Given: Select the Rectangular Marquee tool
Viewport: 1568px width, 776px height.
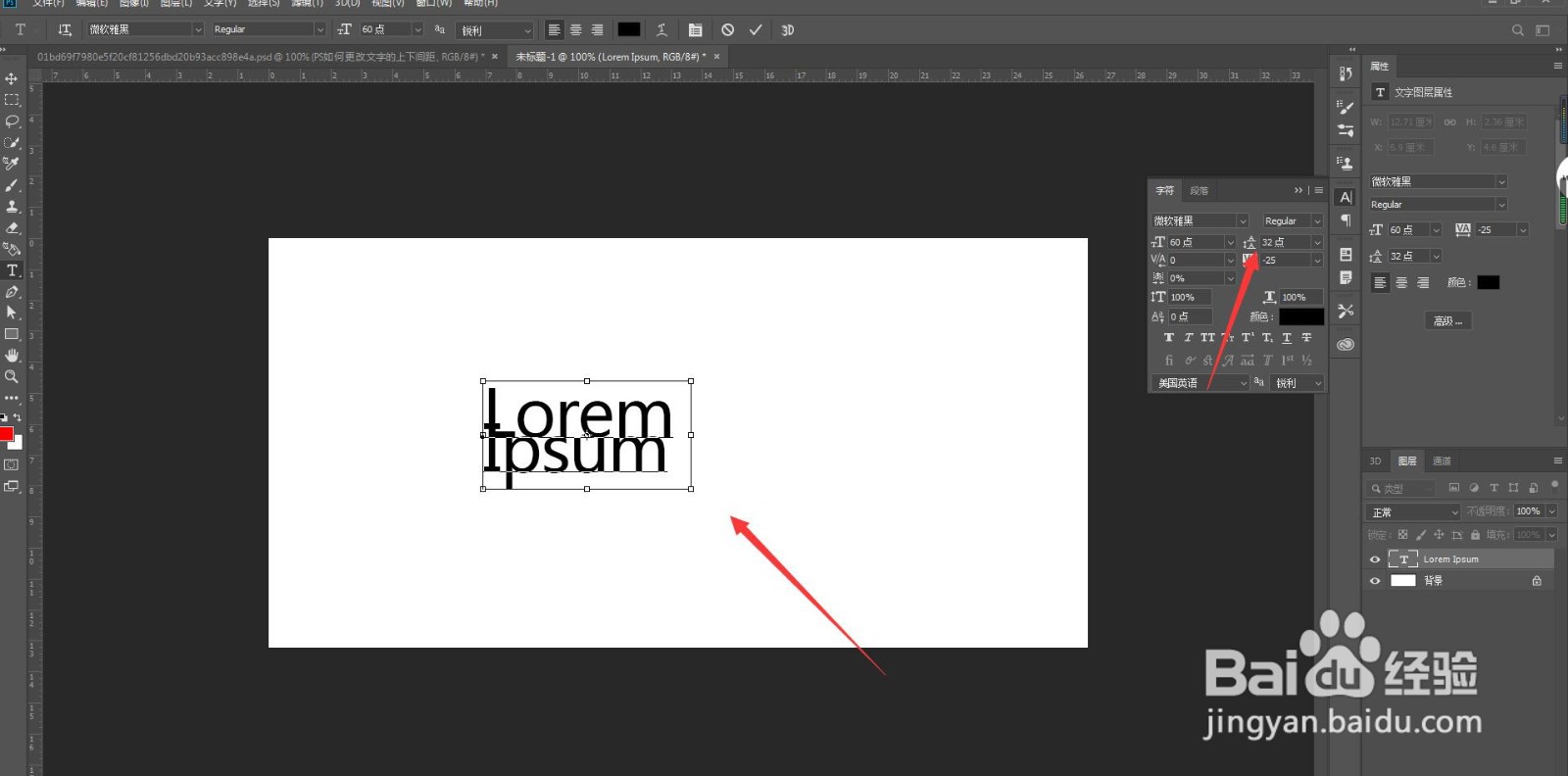Looking at the screenshot, I should (x=12, y=100).
